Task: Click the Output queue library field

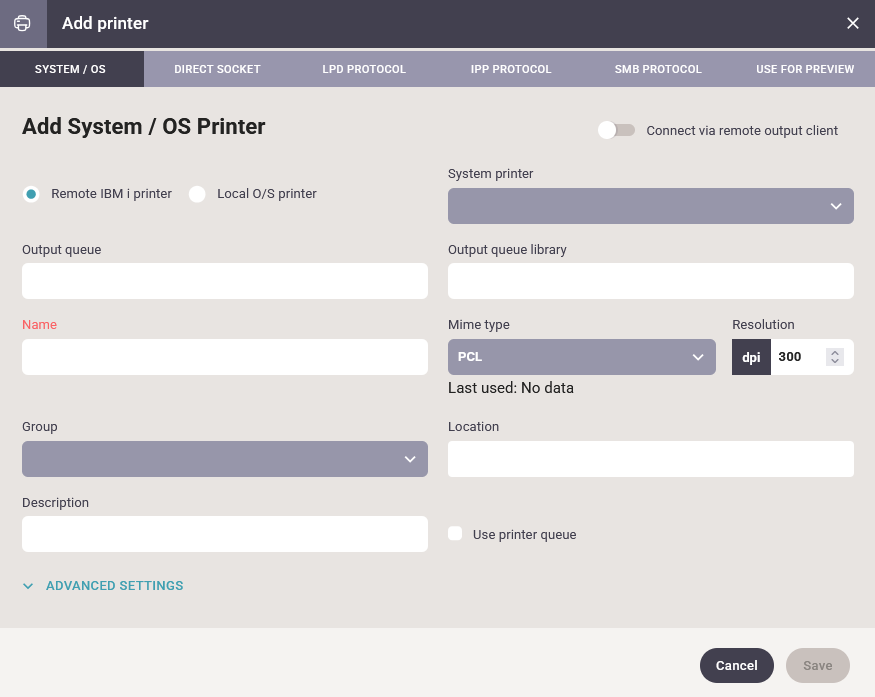Action: click(x=651, y=281)
